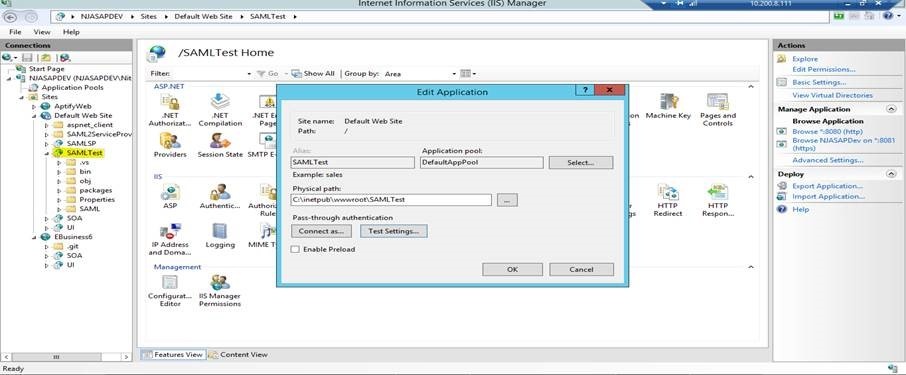Viewport: 906px width, 375px height.
Task: Select the Start Page tree item
Action: click(x=46, y=69)
